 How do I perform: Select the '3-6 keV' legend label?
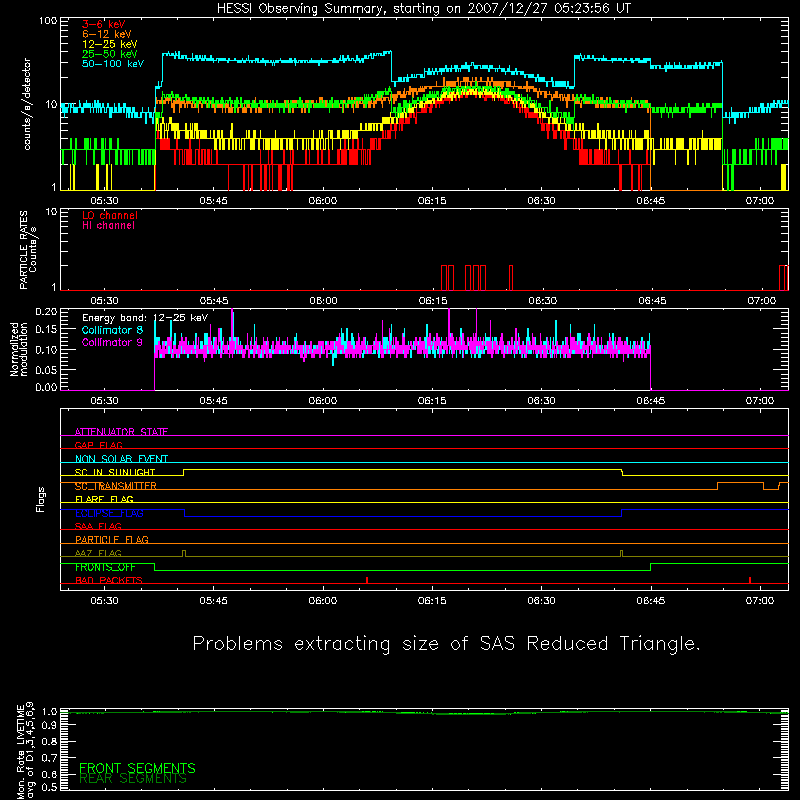point(104,24)
